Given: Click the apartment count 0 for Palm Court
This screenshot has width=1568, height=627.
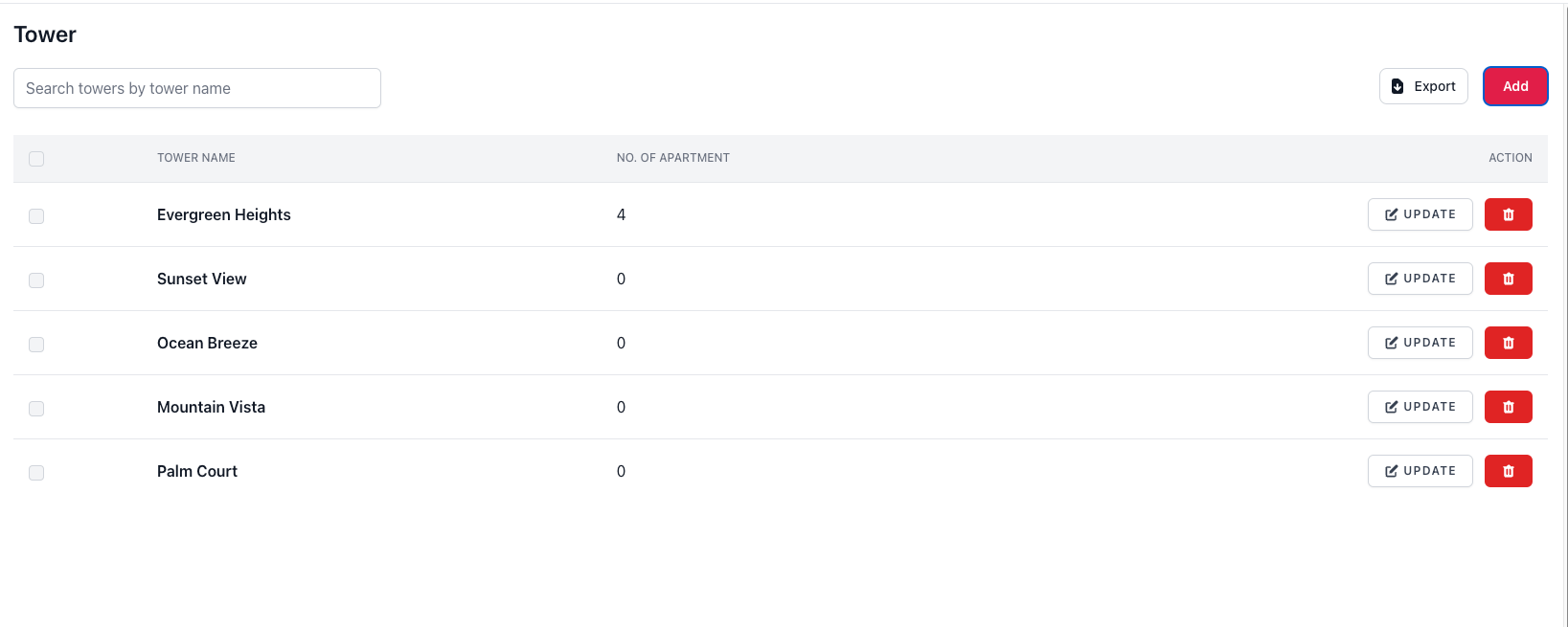Looking at the screenshot, I should pyautogui.click(x=621, y=471).
